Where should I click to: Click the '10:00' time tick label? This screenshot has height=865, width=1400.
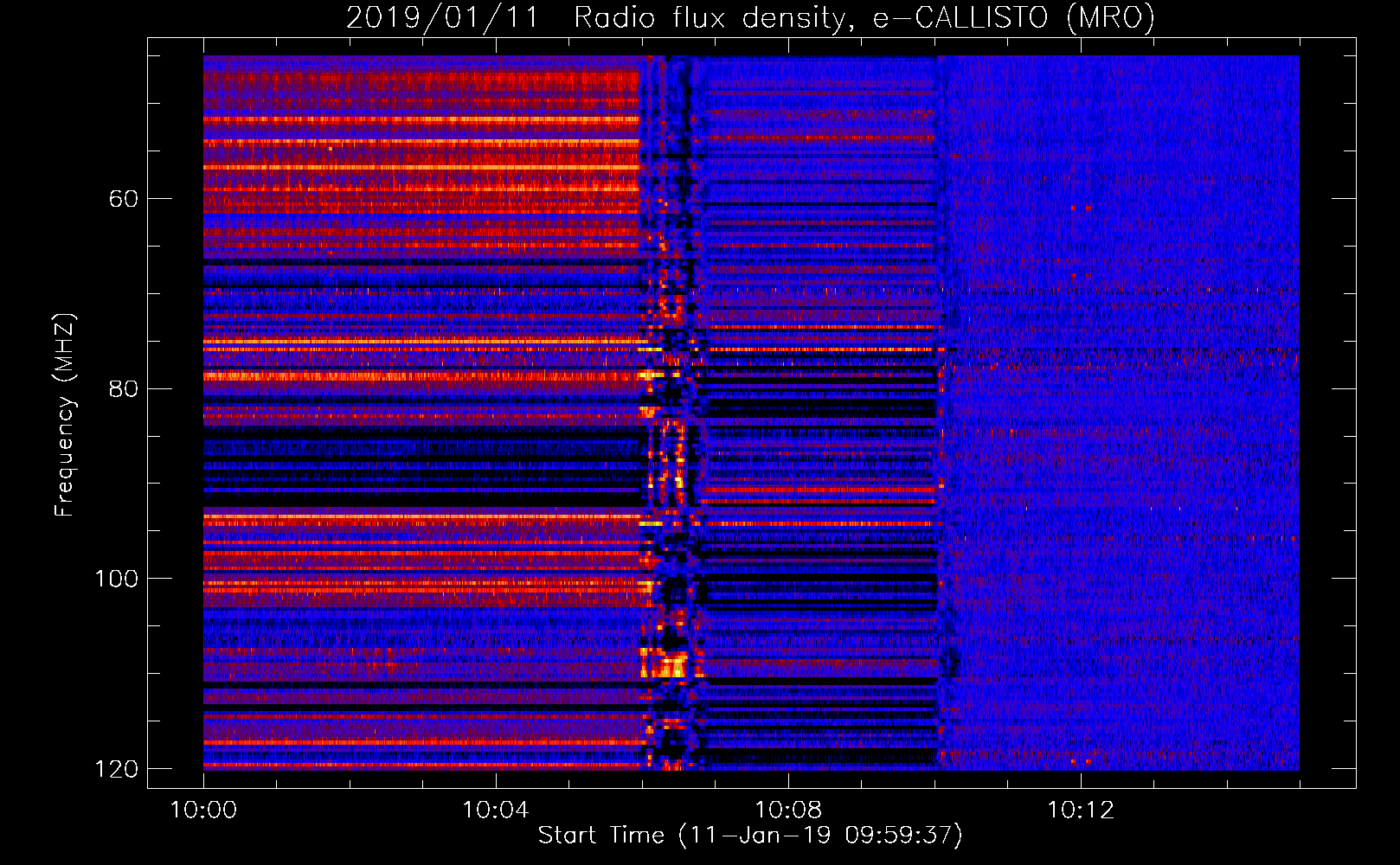pyautogui.click(x=203, y=810)
